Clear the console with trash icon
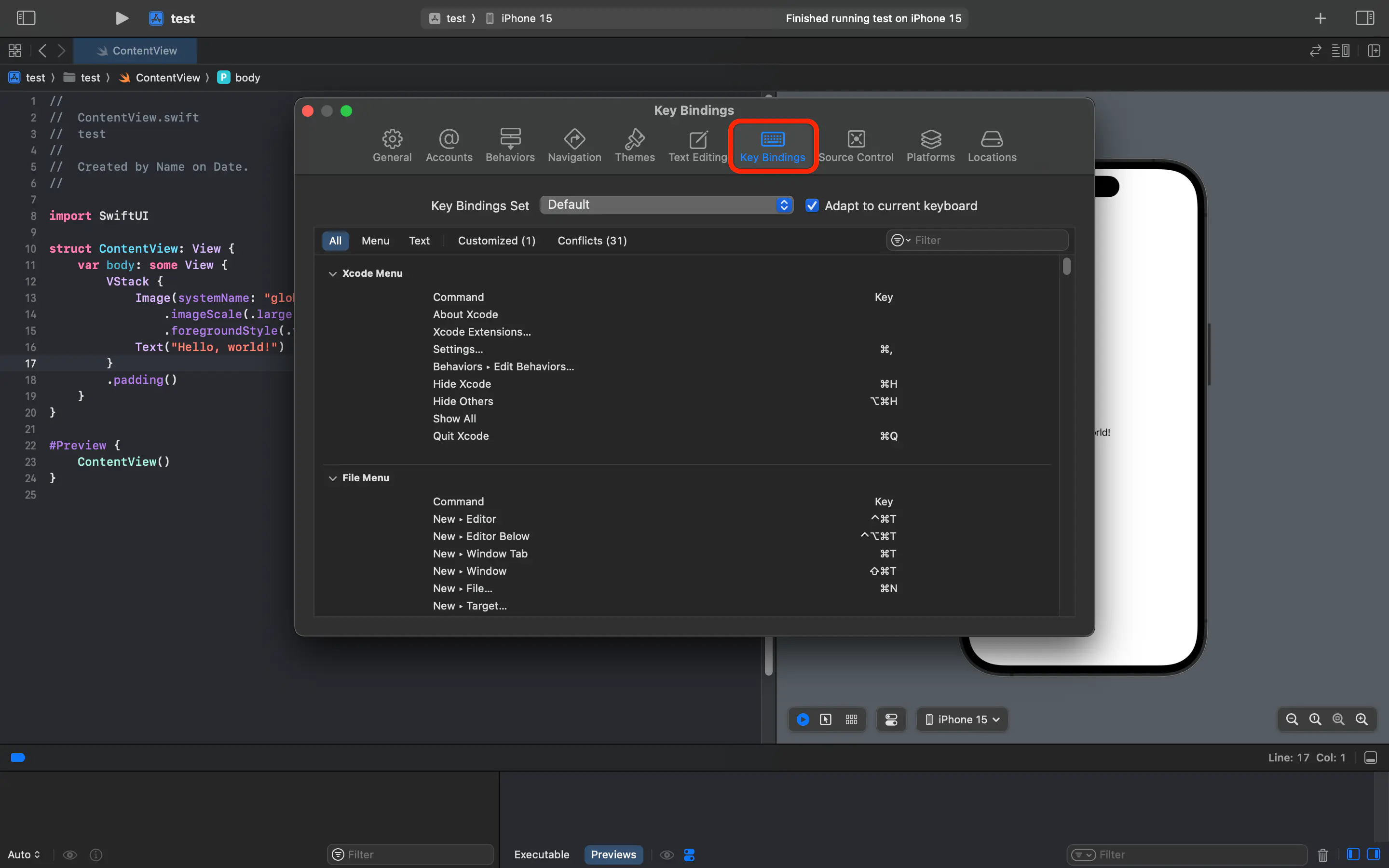 click(1322, 855)
